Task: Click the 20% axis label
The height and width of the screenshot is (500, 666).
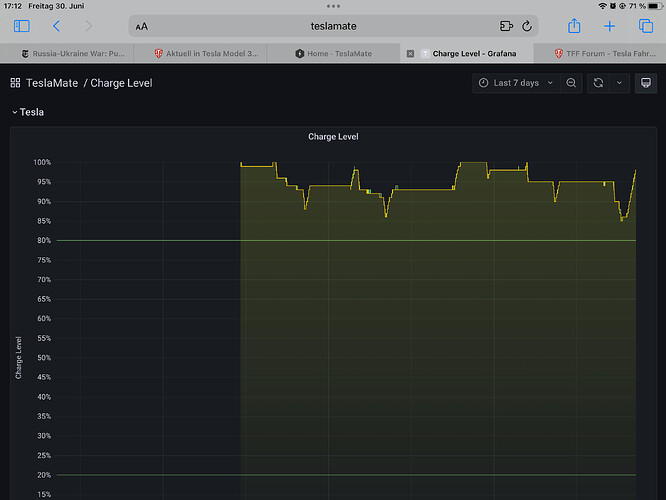Action: pyautogui.click(x=44, y=475)
